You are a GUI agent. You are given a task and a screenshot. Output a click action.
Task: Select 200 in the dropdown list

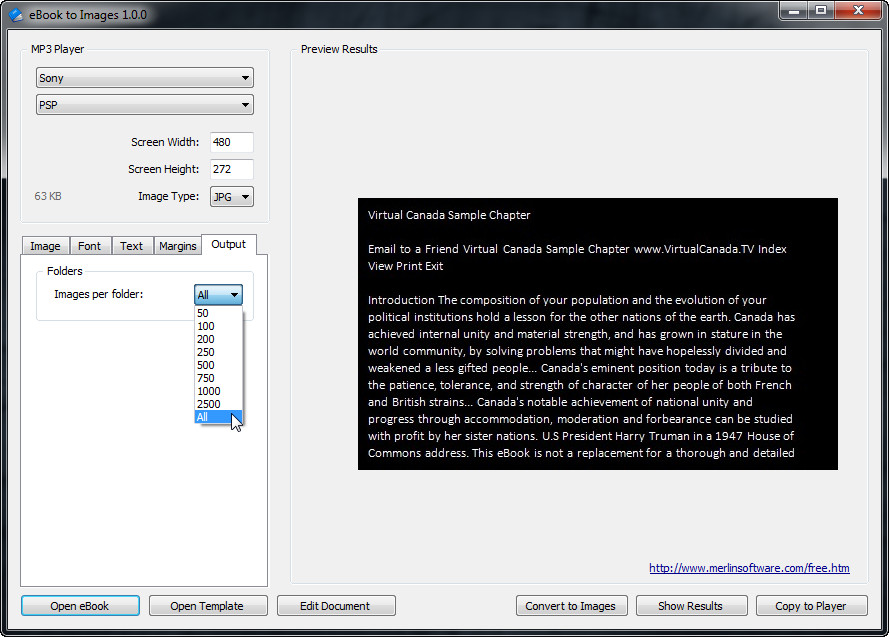218,339
